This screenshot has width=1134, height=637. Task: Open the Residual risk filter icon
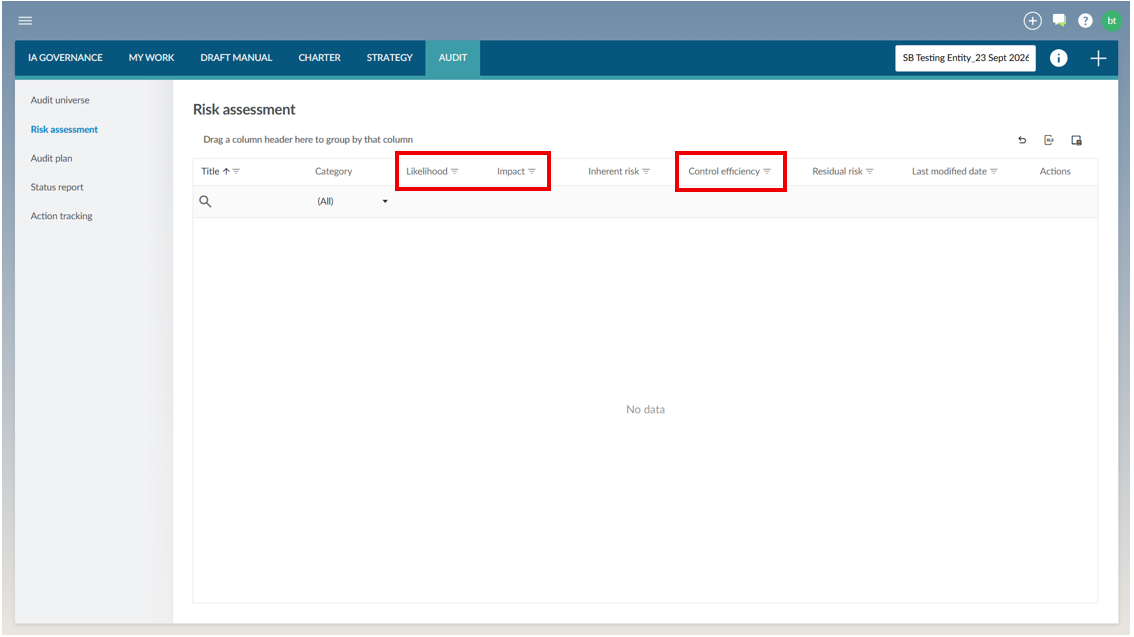pos(869,171)
